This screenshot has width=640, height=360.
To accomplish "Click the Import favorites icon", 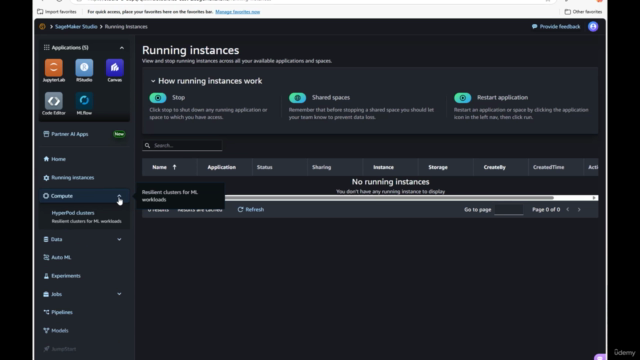I will point(40,11).
